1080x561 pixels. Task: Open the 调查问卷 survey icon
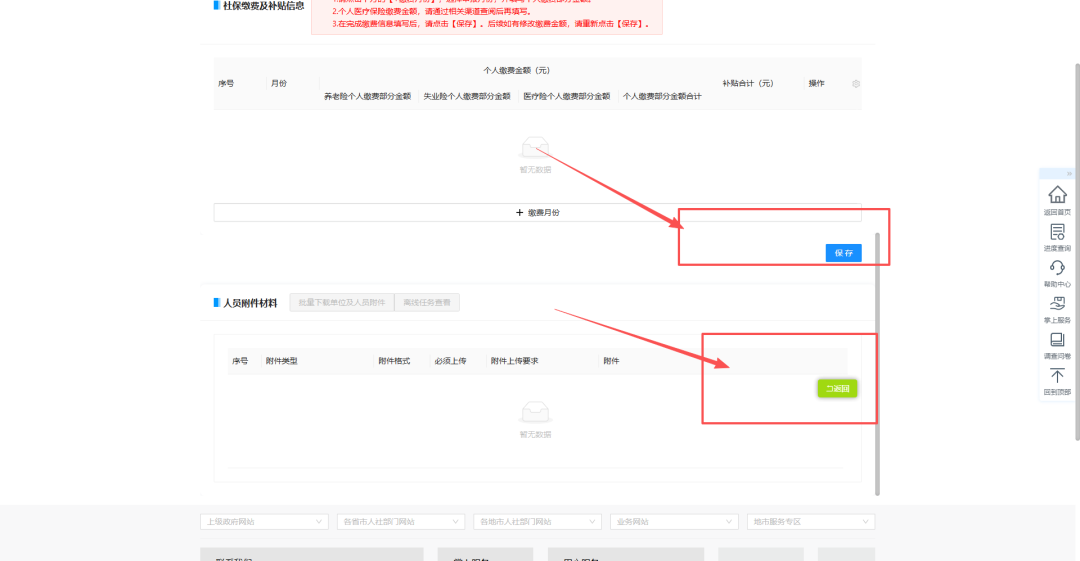click(1057, 340)
